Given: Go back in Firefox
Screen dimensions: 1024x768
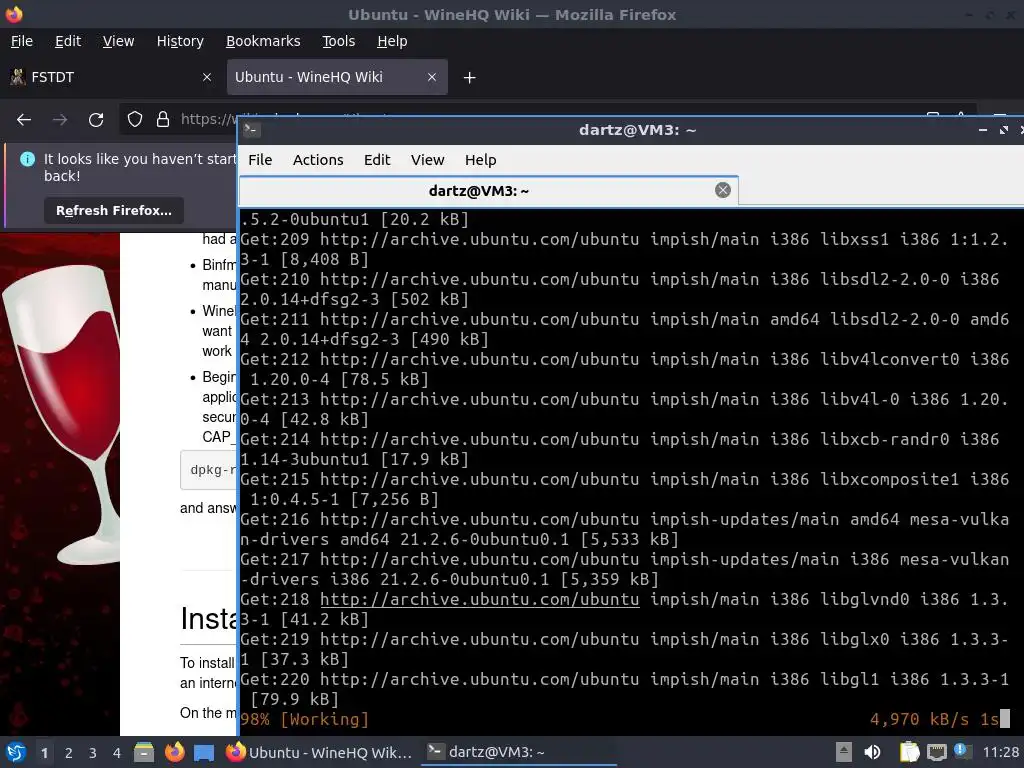Looking at the screenshot, I should 24,120.
